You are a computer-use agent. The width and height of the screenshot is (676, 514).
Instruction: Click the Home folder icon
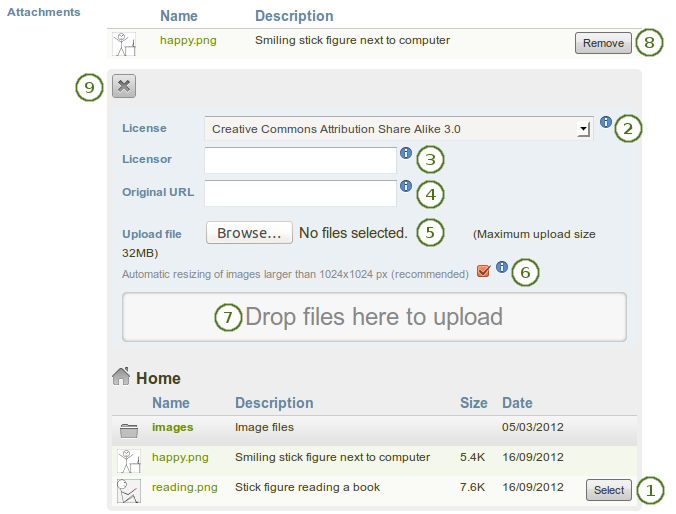(121, 377)
